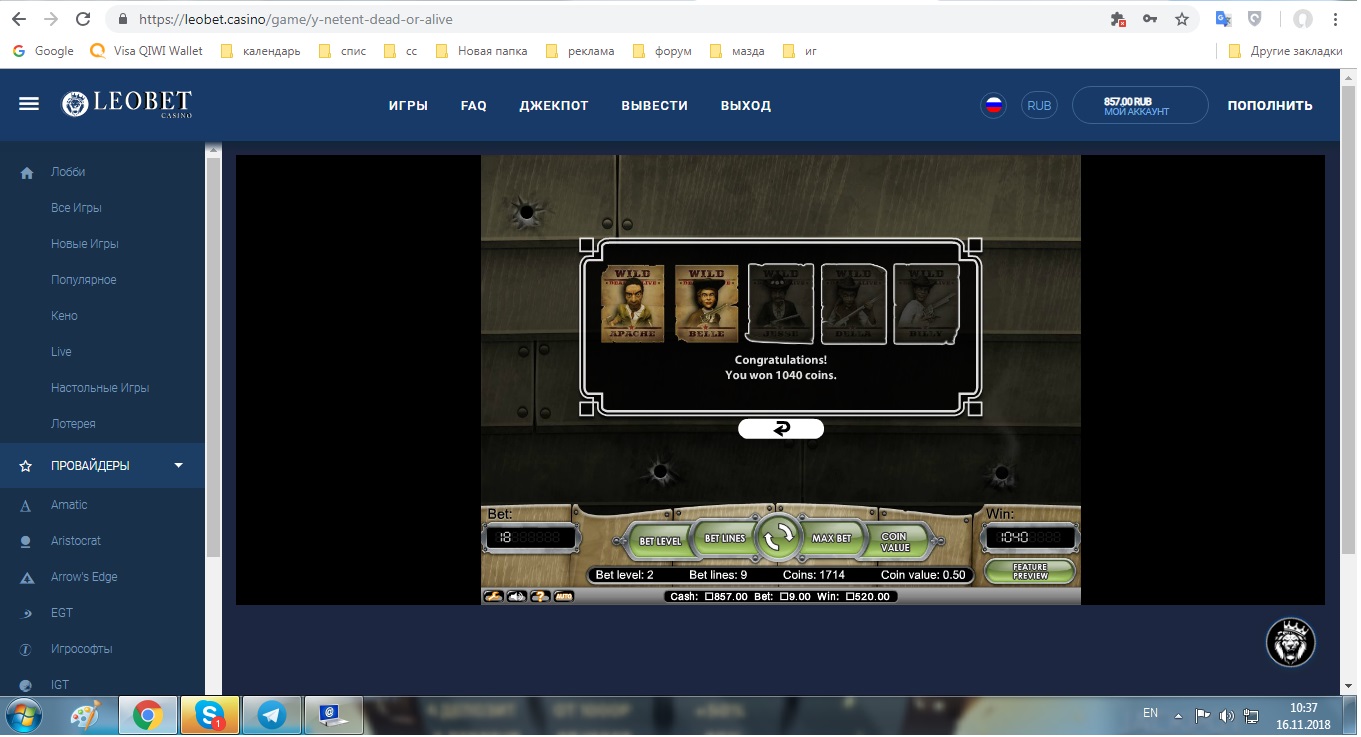Open Все Игры in the sidebar
1361x737 pixels.
click(76, 208)
